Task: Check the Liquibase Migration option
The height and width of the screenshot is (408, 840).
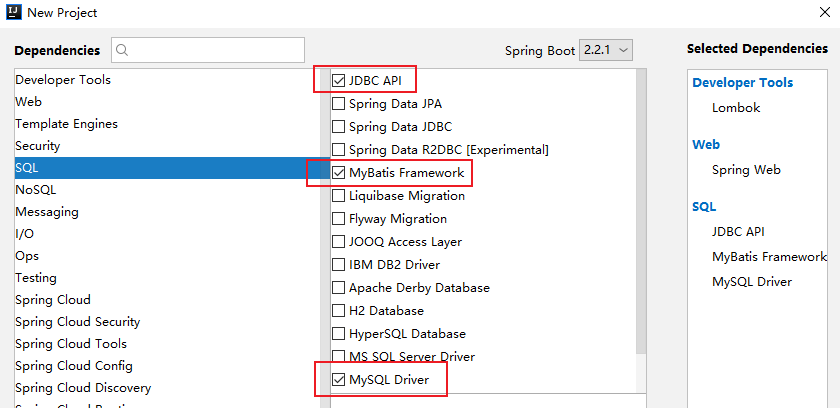Action: click(x=339, y=196)
